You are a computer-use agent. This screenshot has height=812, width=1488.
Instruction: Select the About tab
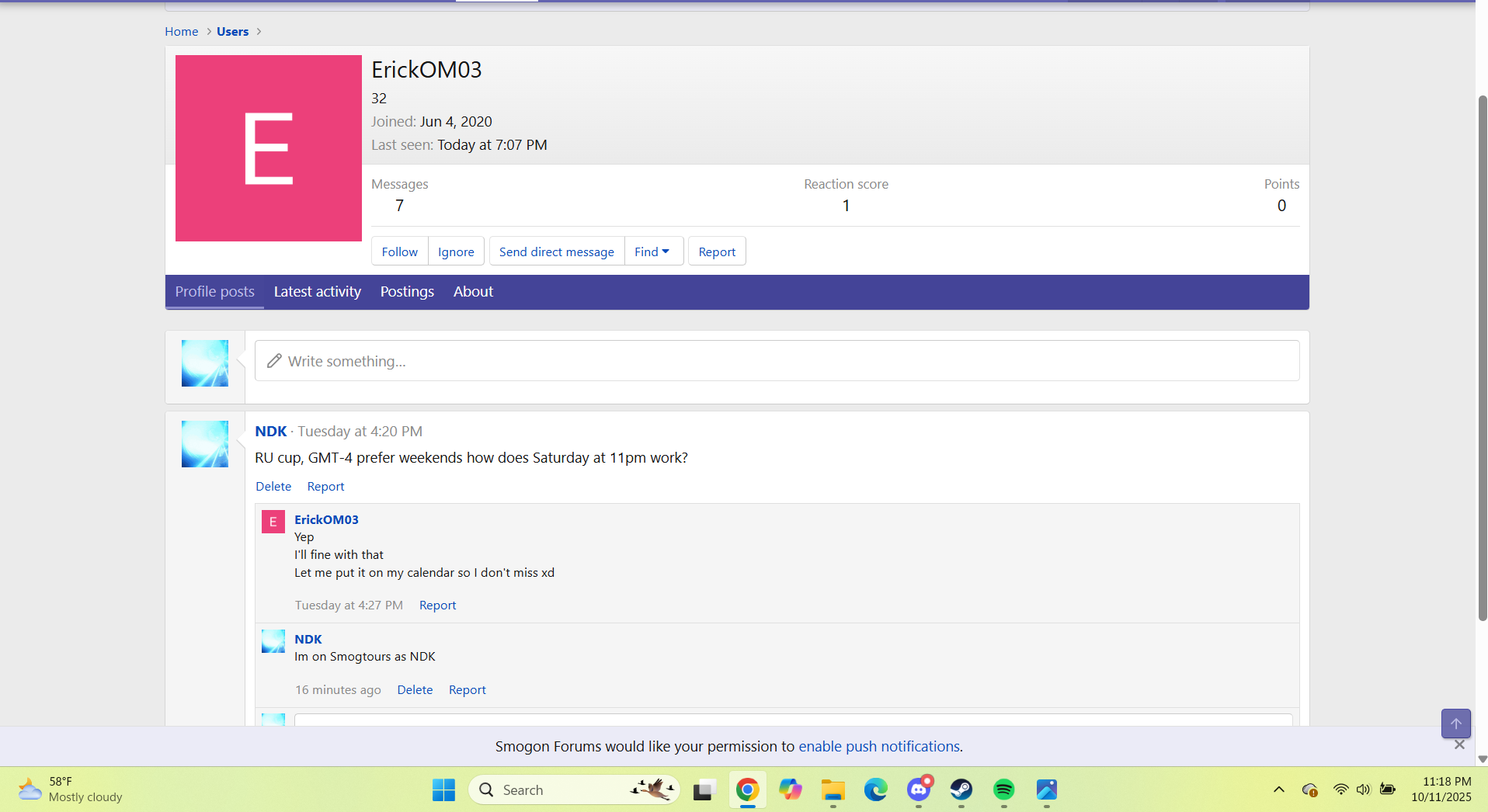click(x=473, y=292)
